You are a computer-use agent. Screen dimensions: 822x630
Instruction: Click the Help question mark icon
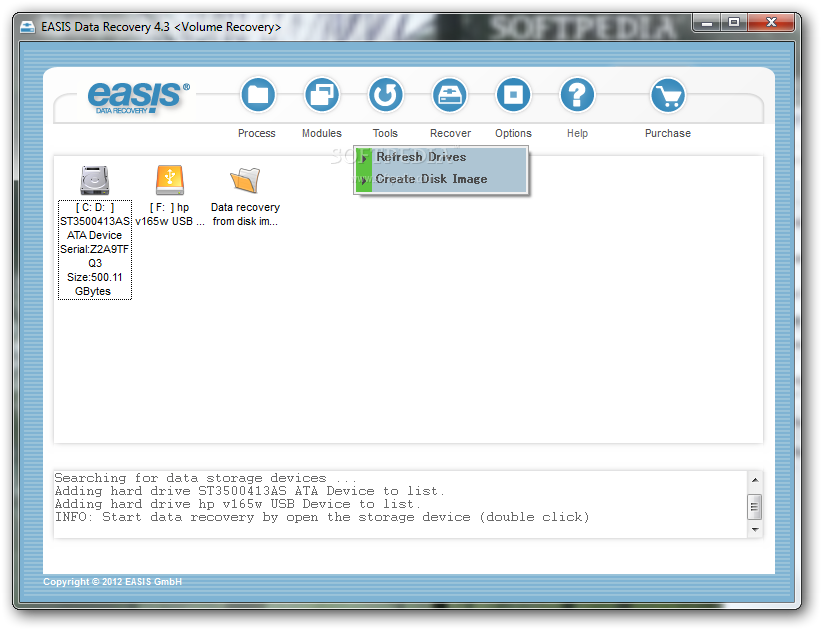[x=577, y=95]
